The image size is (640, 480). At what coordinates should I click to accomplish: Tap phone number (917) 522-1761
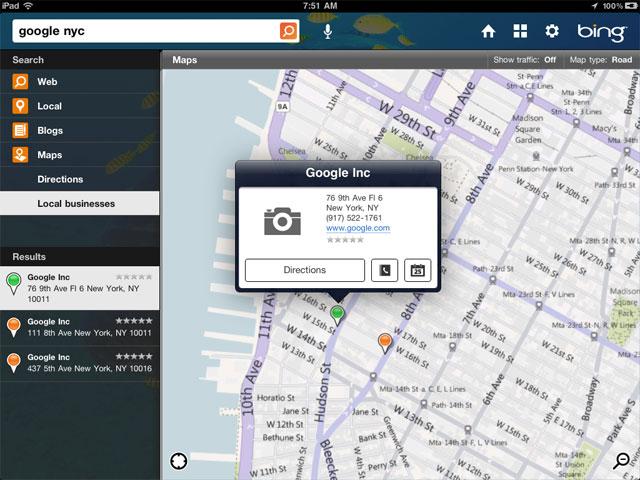tap(354, 218)
